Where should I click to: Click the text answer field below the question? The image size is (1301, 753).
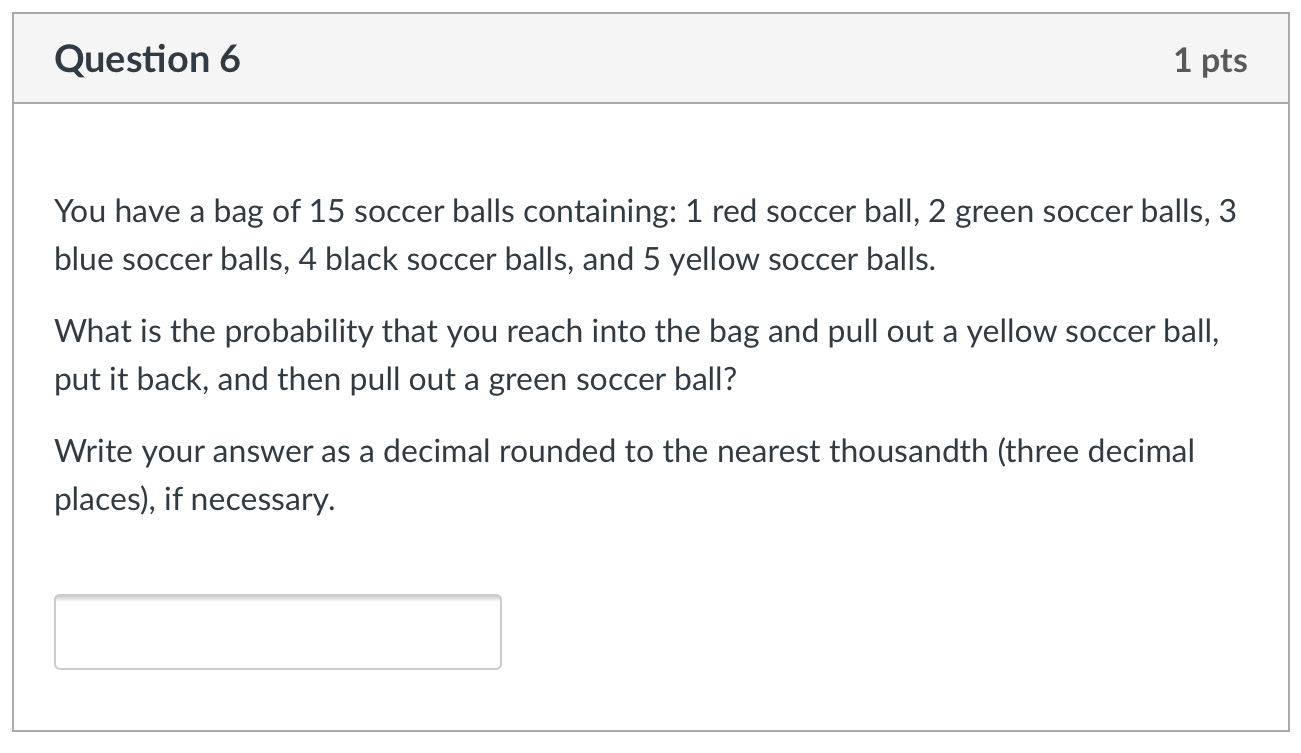[x=277, y=631]
